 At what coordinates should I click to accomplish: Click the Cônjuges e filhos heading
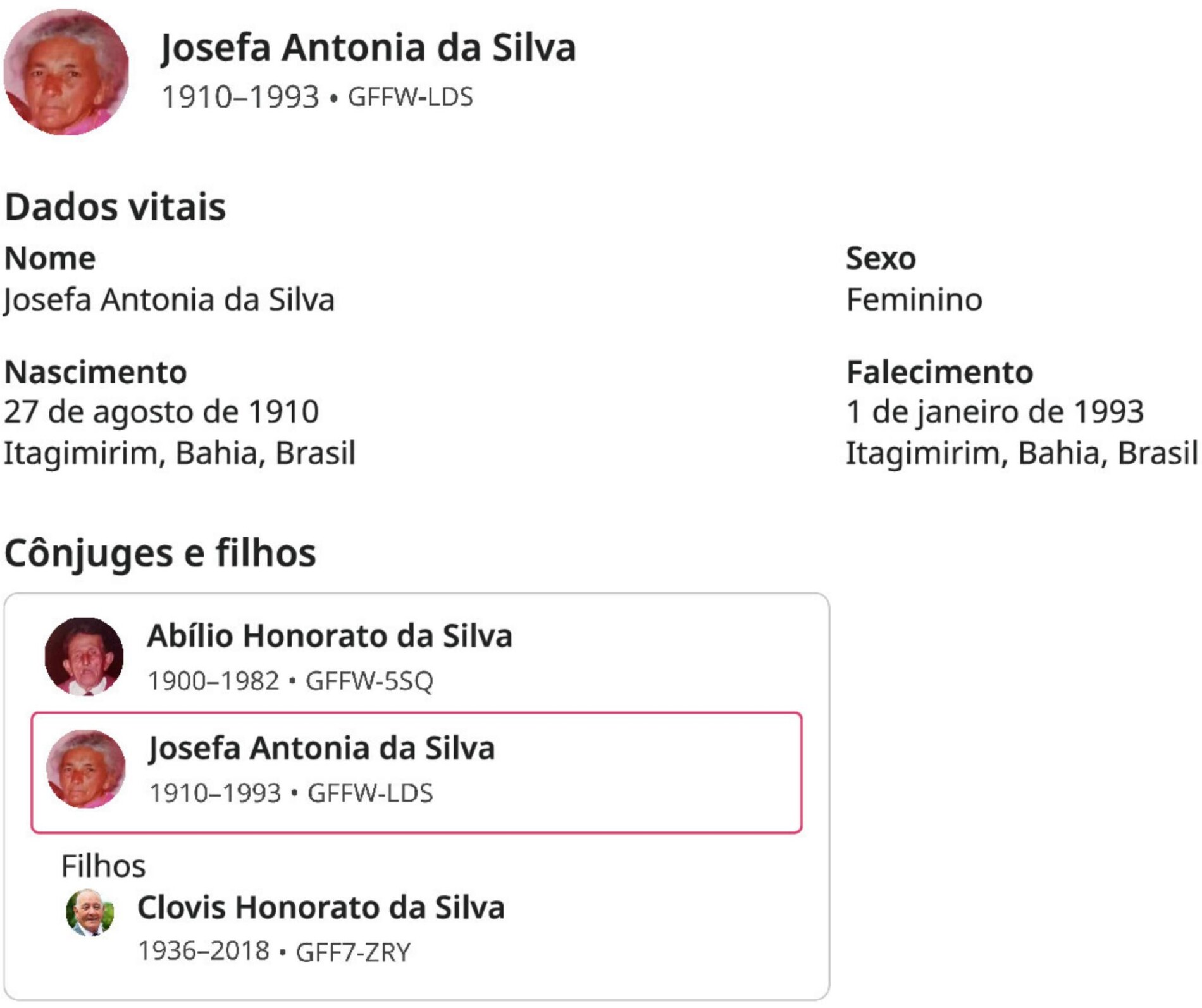pyautogui.click(x=160, y=553)
